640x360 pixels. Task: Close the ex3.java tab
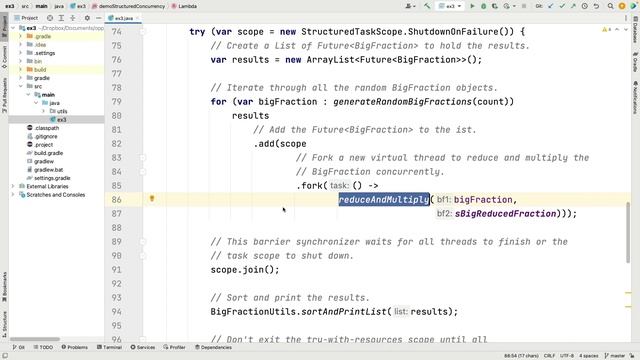tap(138, 18)
